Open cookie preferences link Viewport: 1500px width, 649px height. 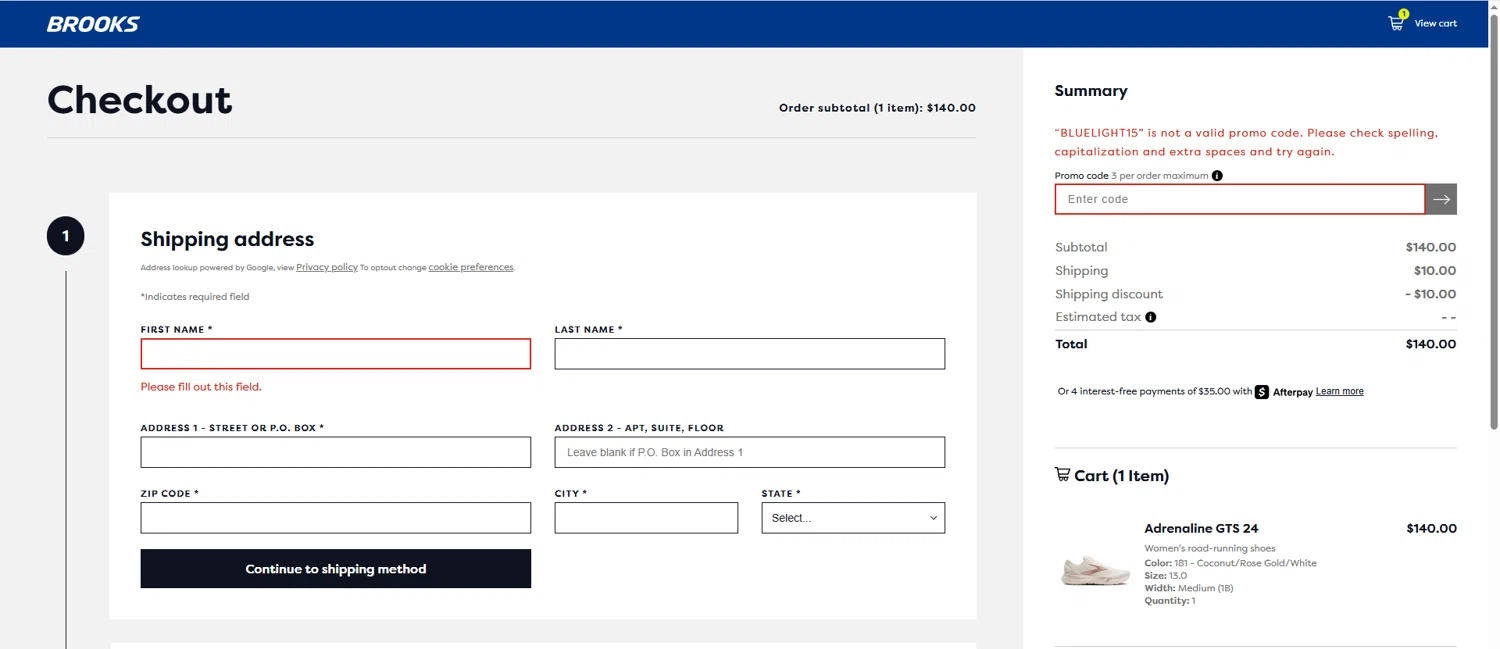(471, 267)
